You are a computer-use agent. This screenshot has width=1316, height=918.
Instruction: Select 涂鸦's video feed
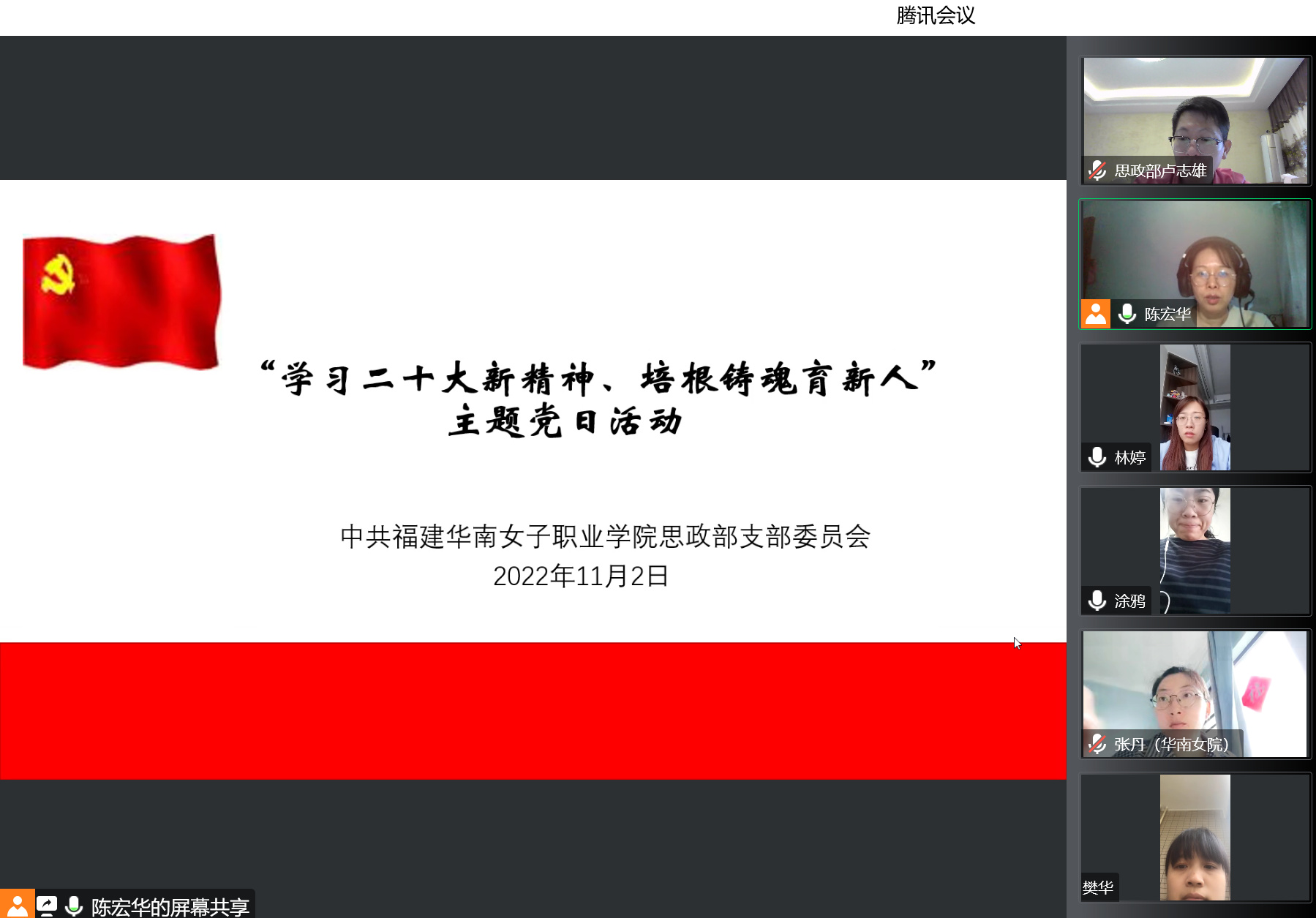(x=1195, y=550)
